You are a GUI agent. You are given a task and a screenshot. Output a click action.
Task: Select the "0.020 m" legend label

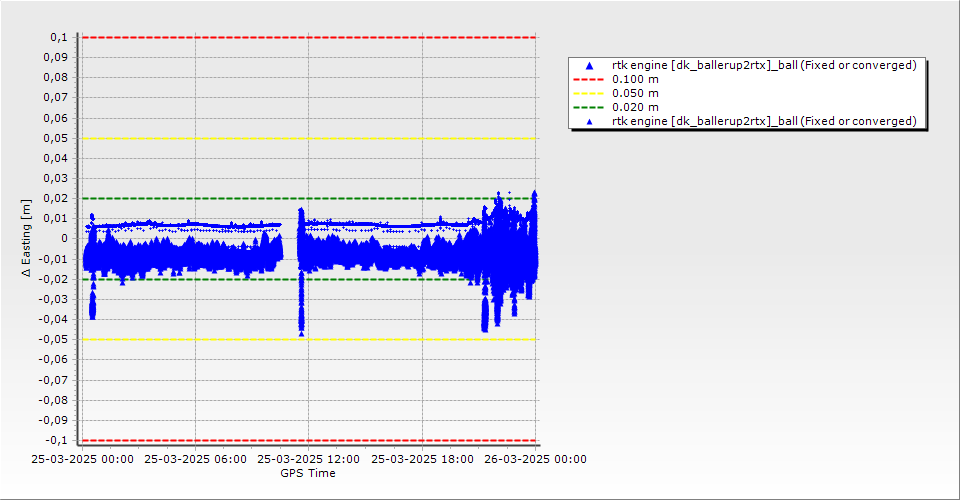pyautogui.click(x=635, y=108)
